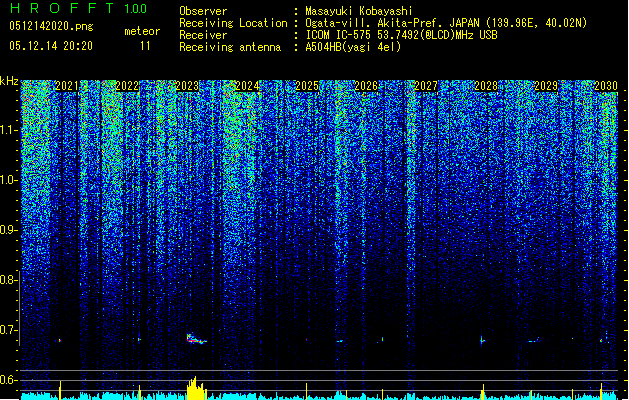Click the 2022 time marker
This screenshot has height=400, width=629.
(127, 86)
